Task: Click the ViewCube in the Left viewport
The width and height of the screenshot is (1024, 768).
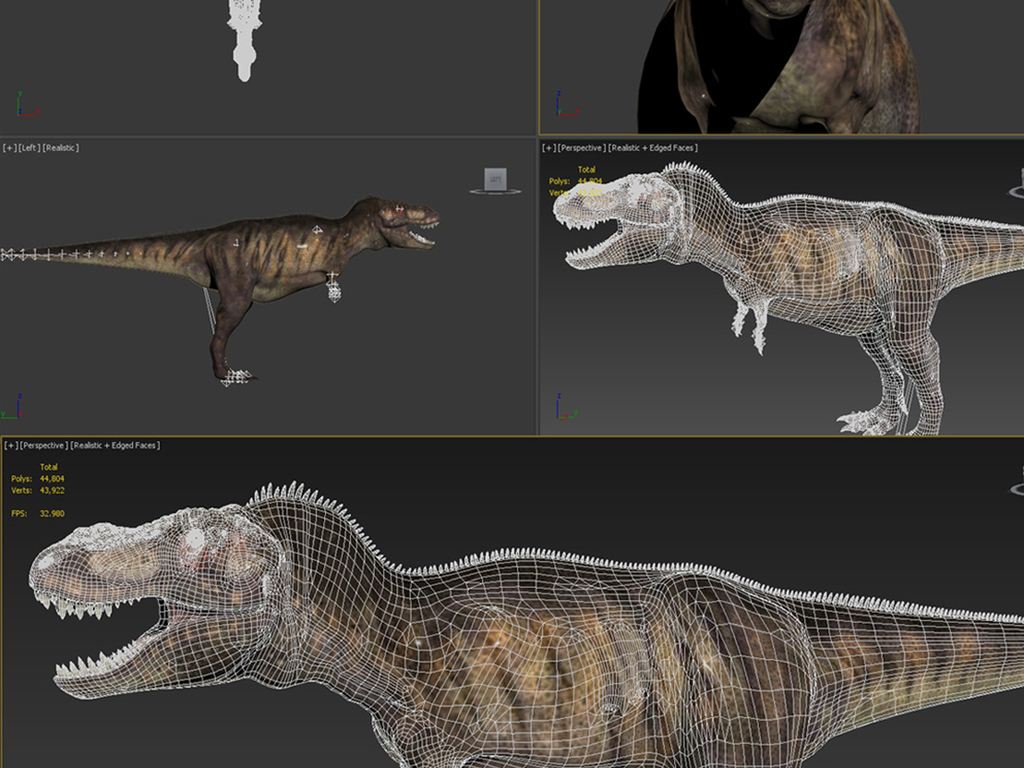Action: pos(494,179)
